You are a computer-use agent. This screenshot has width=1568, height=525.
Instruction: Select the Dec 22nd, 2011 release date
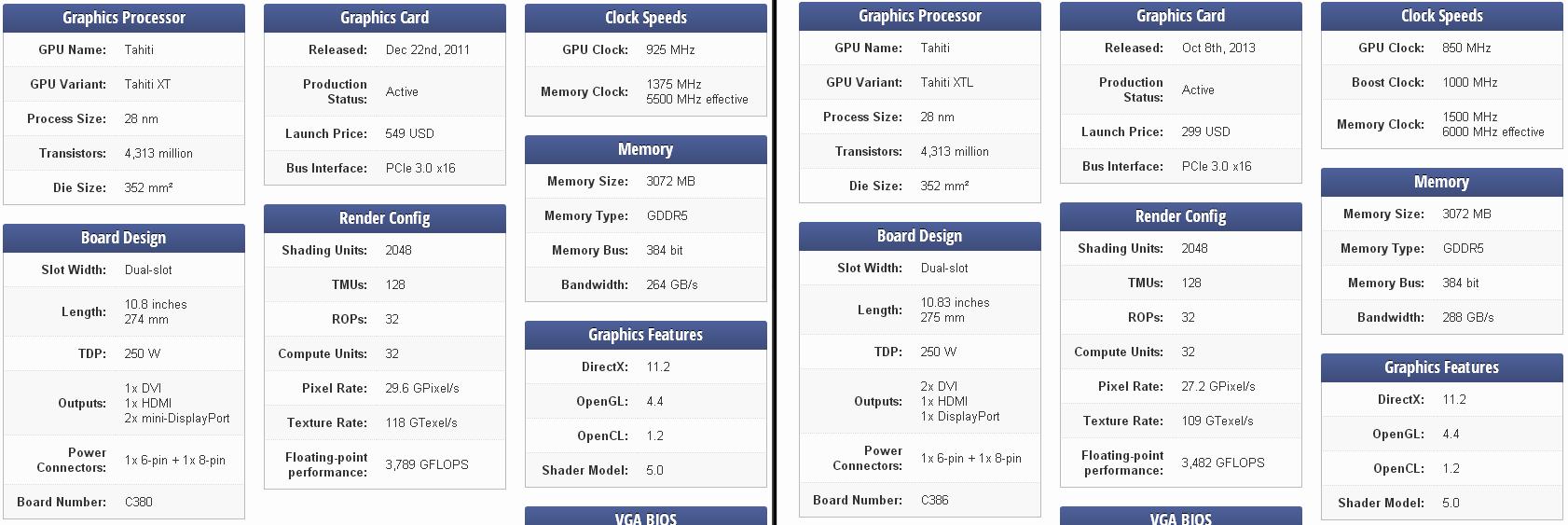click(427, 49)
